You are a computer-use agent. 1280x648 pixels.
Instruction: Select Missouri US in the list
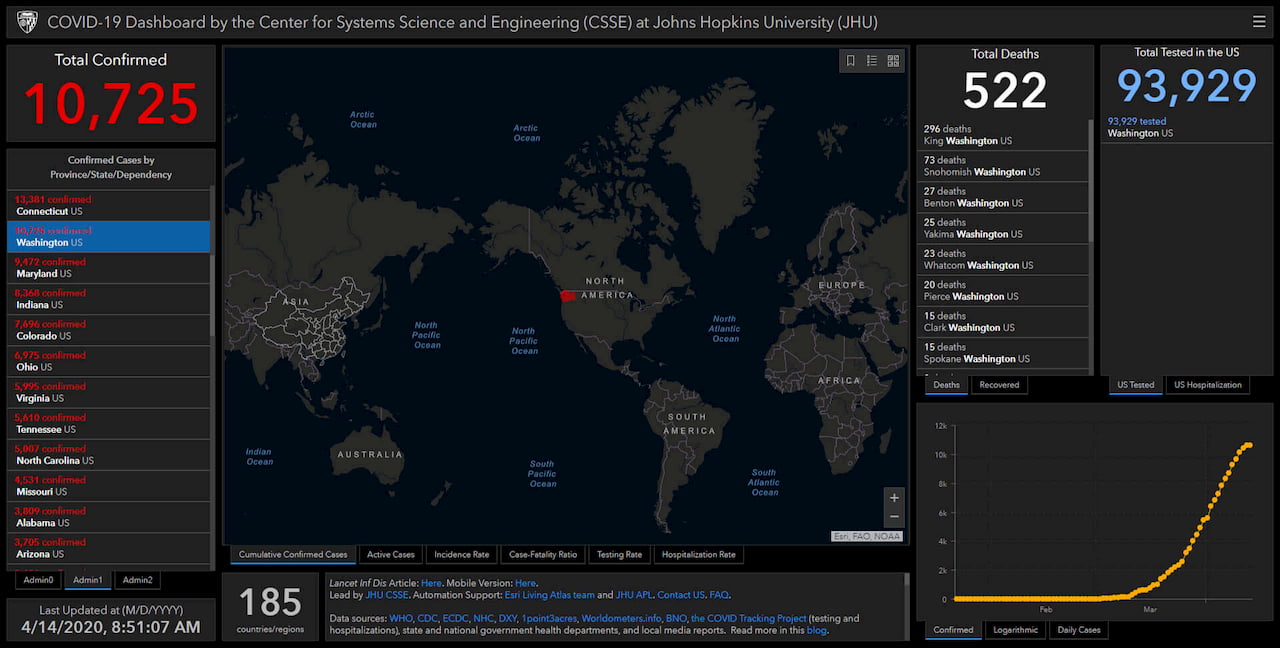coord(109,485)
